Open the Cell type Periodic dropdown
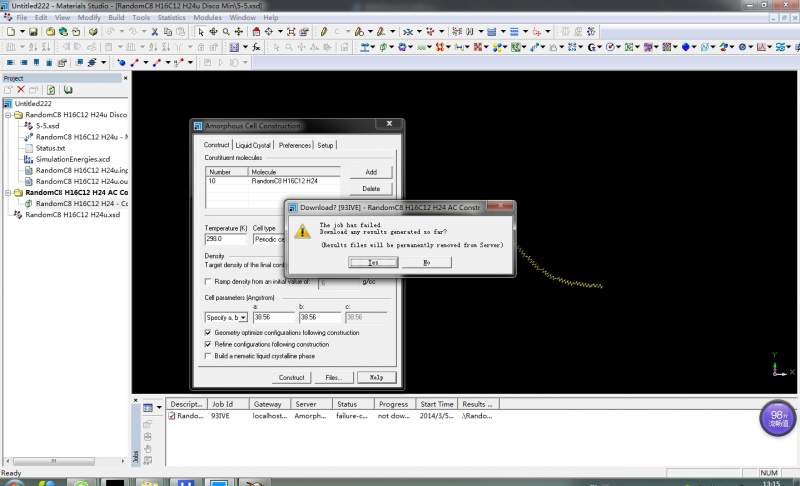 (269, 239)
